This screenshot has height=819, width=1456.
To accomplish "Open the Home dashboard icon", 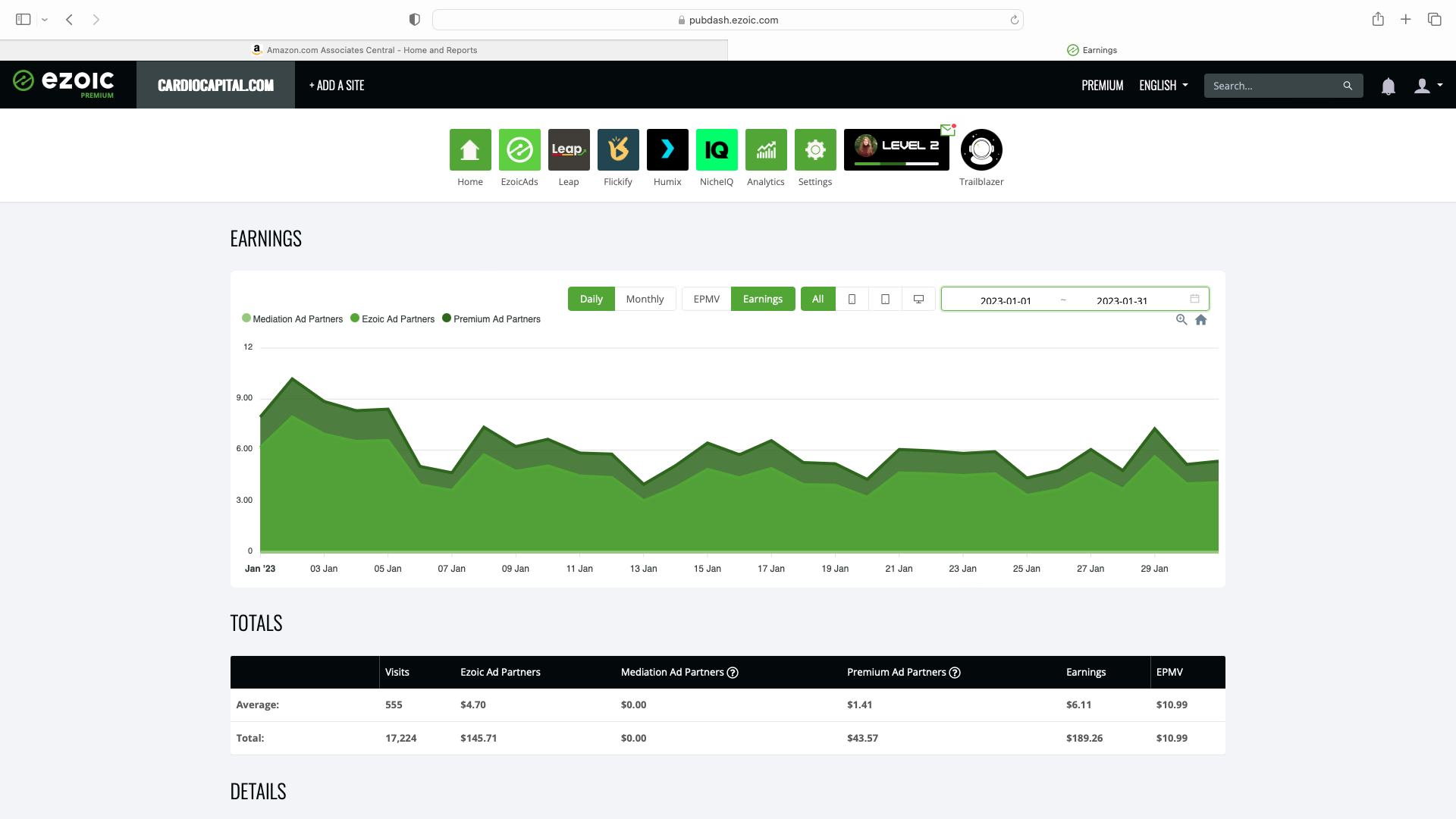I will click(x=470, y=149).
